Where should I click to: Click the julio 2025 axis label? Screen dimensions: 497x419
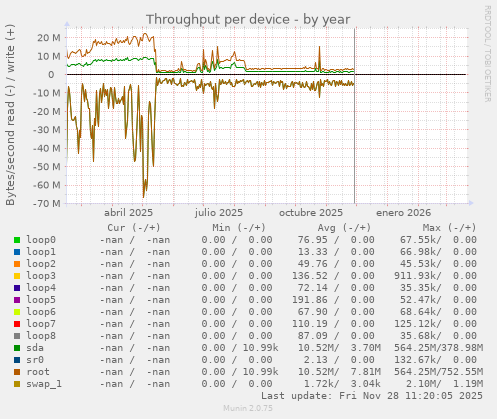pos(219,213)
